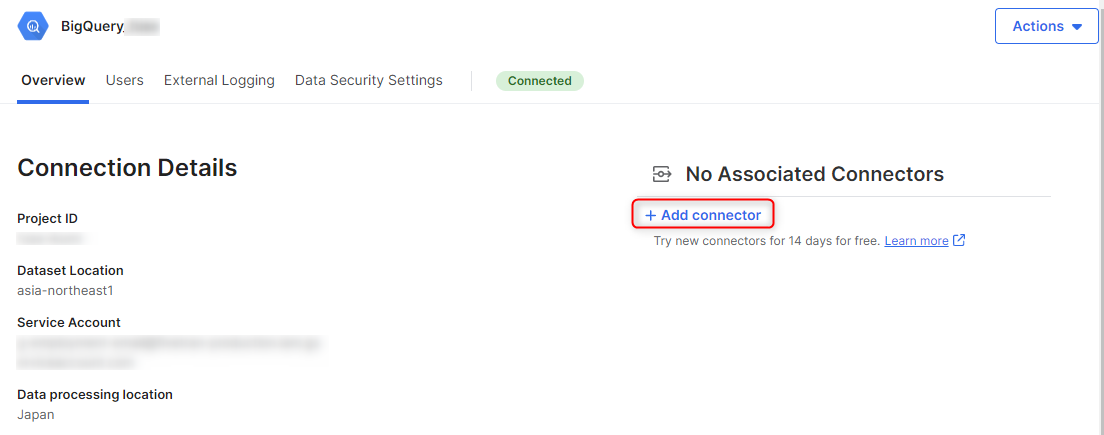Open the Users tab
The width and height of the screenshot is (1104, 435).
coord(125,80)
